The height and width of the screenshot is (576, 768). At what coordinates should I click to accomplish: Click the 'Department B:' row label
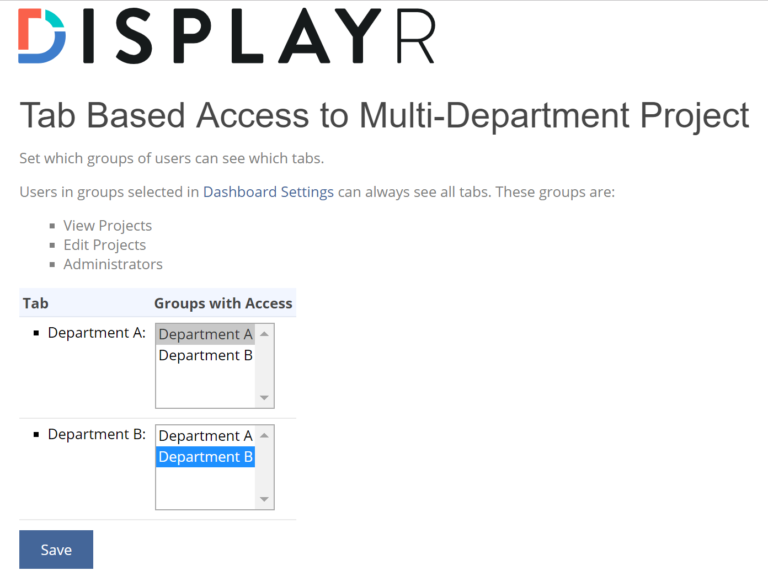tap(96, 434)
